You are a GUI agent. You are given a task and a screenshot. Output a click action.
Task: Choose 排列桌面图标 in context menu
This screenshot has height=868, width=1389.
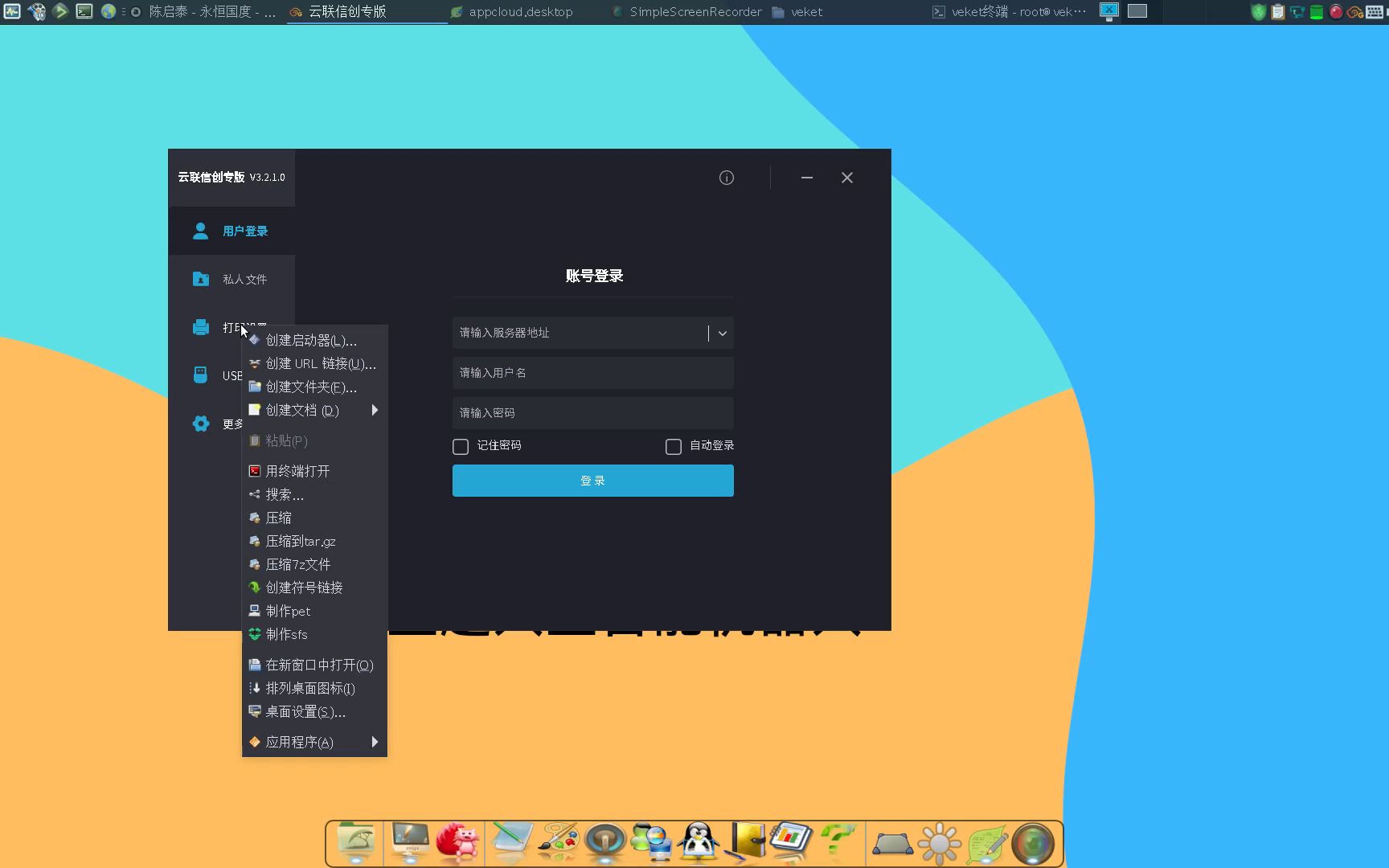pos(314,688)
